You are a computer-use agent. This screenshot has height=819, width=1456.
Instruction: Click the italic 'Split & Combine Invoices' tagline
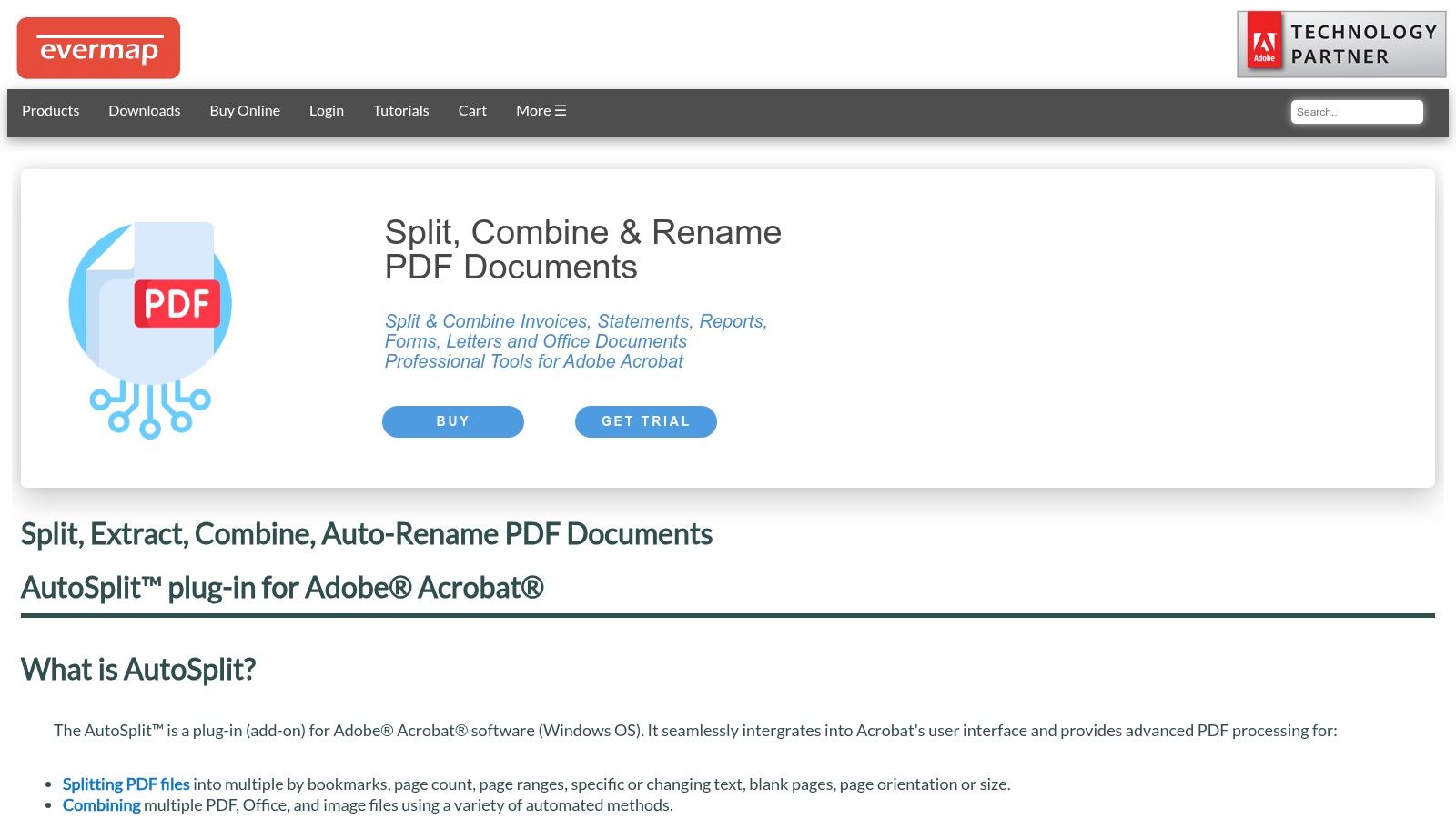point(576,341)
